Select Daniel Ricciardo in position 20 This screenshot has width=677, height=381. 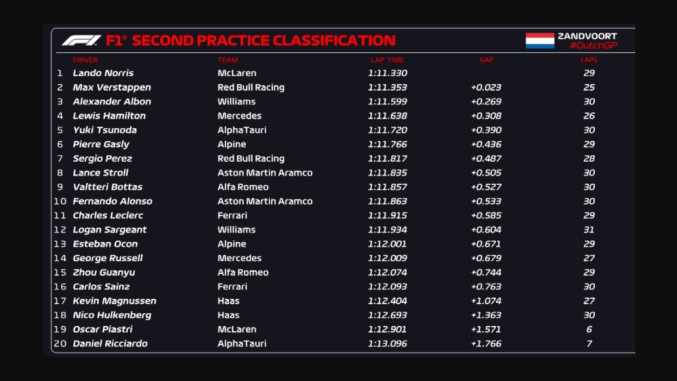[110, 344]
